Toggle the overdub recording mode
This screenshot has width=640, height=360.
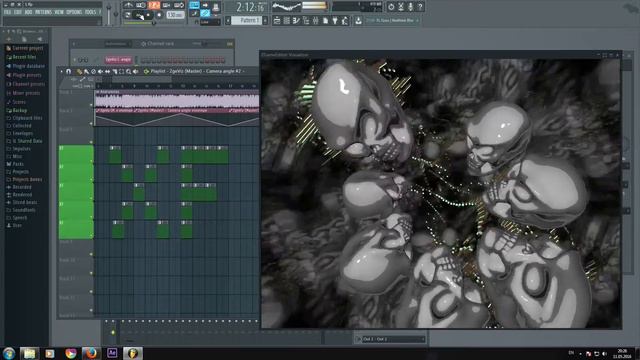tap(167, 5)
